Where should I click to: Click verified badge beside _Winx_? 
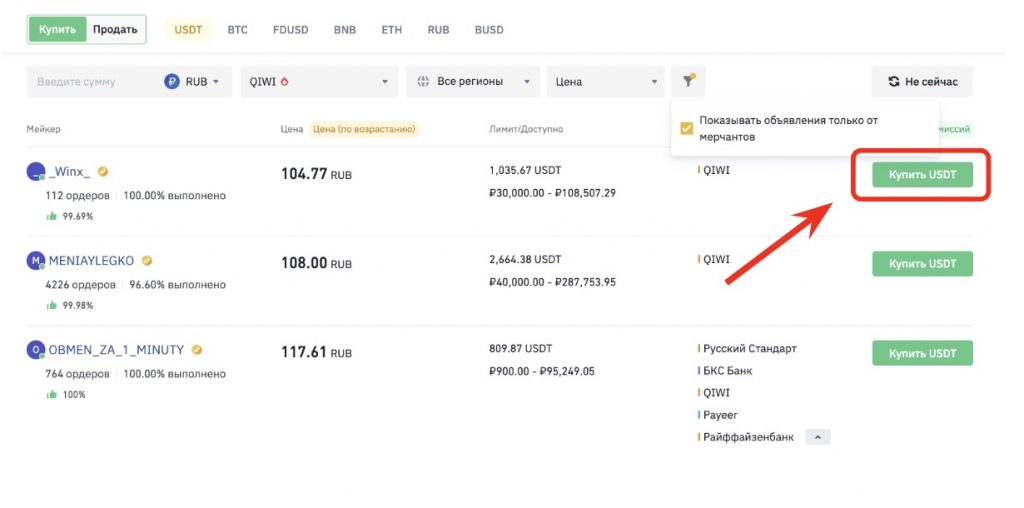(103, 172)
